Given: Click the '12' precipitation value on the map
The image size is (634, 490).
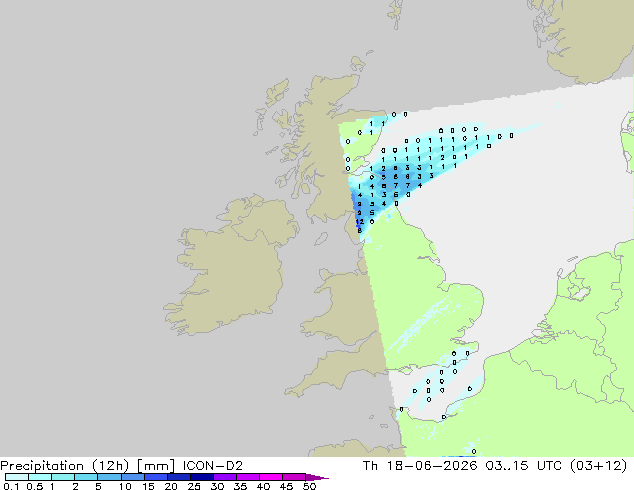Looking at the screenshot, I should pyautogui.click(x=359, y=222).
